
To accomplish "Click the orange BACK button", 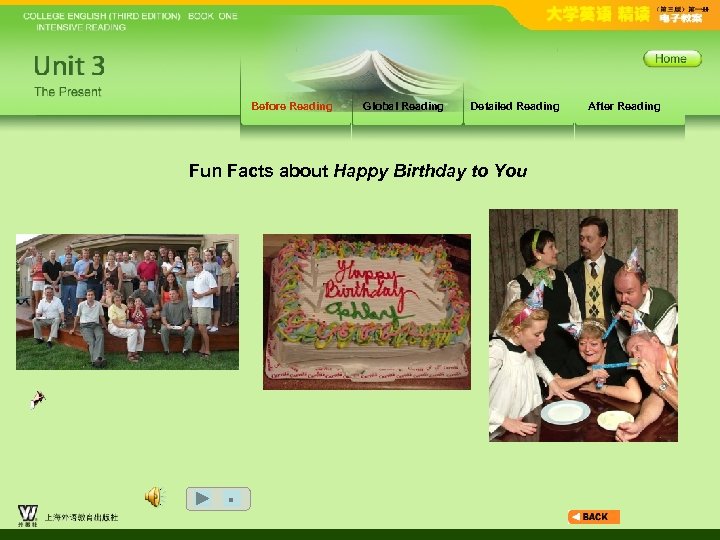I will click(594, 517).
